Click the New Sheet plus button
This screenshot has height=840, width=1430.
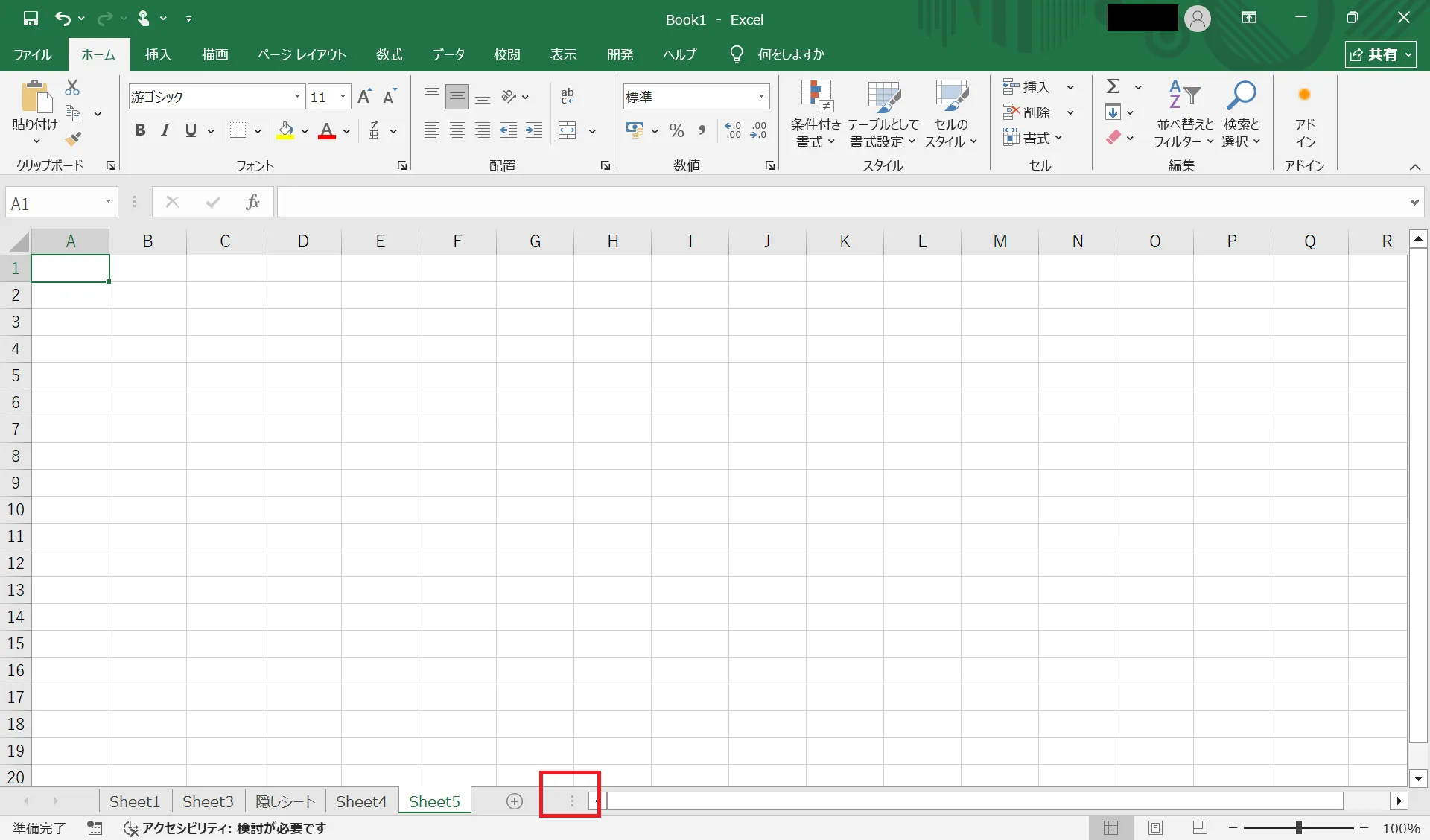point(514,801)
